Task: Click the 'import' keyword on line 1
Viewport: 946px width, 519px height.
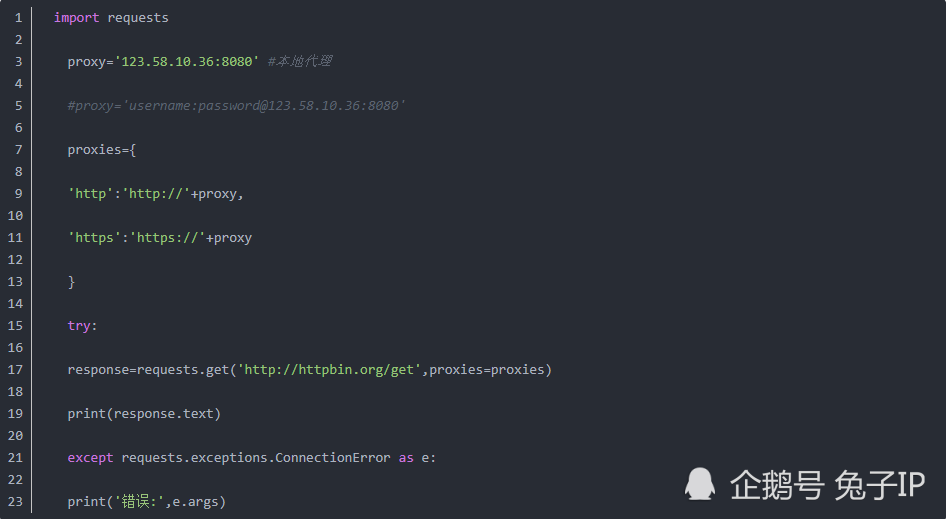Action: [76, 18]
